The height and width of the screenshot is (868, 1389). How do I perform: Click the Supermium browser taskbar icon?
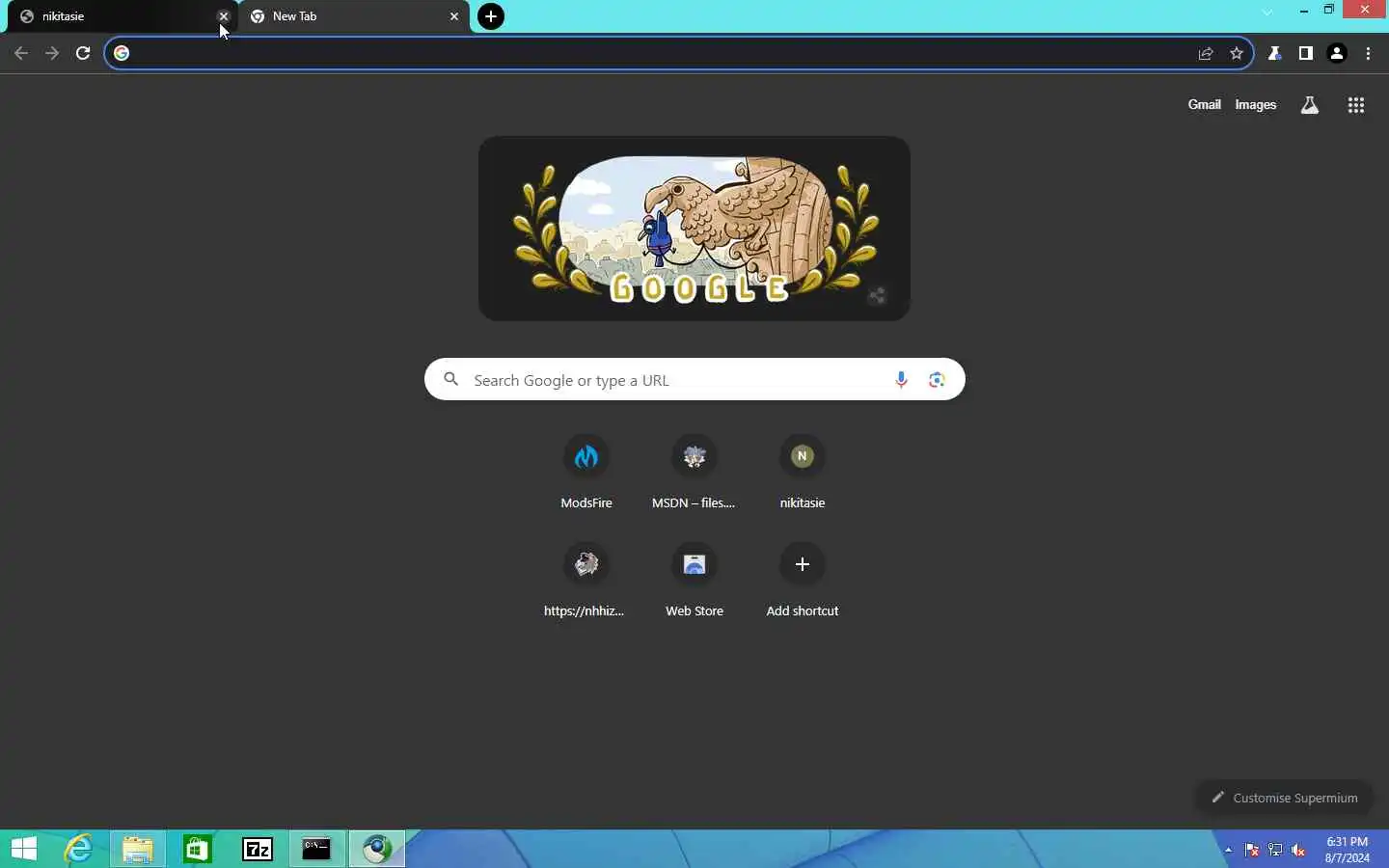[x=377, y=849]
